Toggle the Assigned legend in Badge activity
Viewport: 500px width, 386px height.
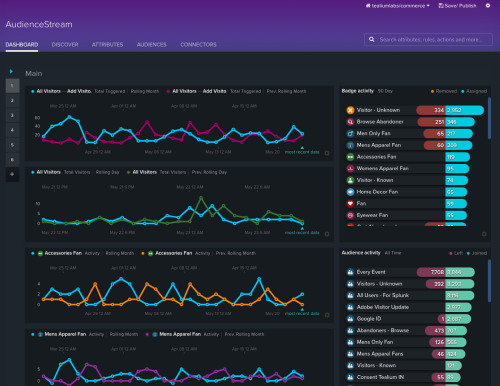pos(474,91)
